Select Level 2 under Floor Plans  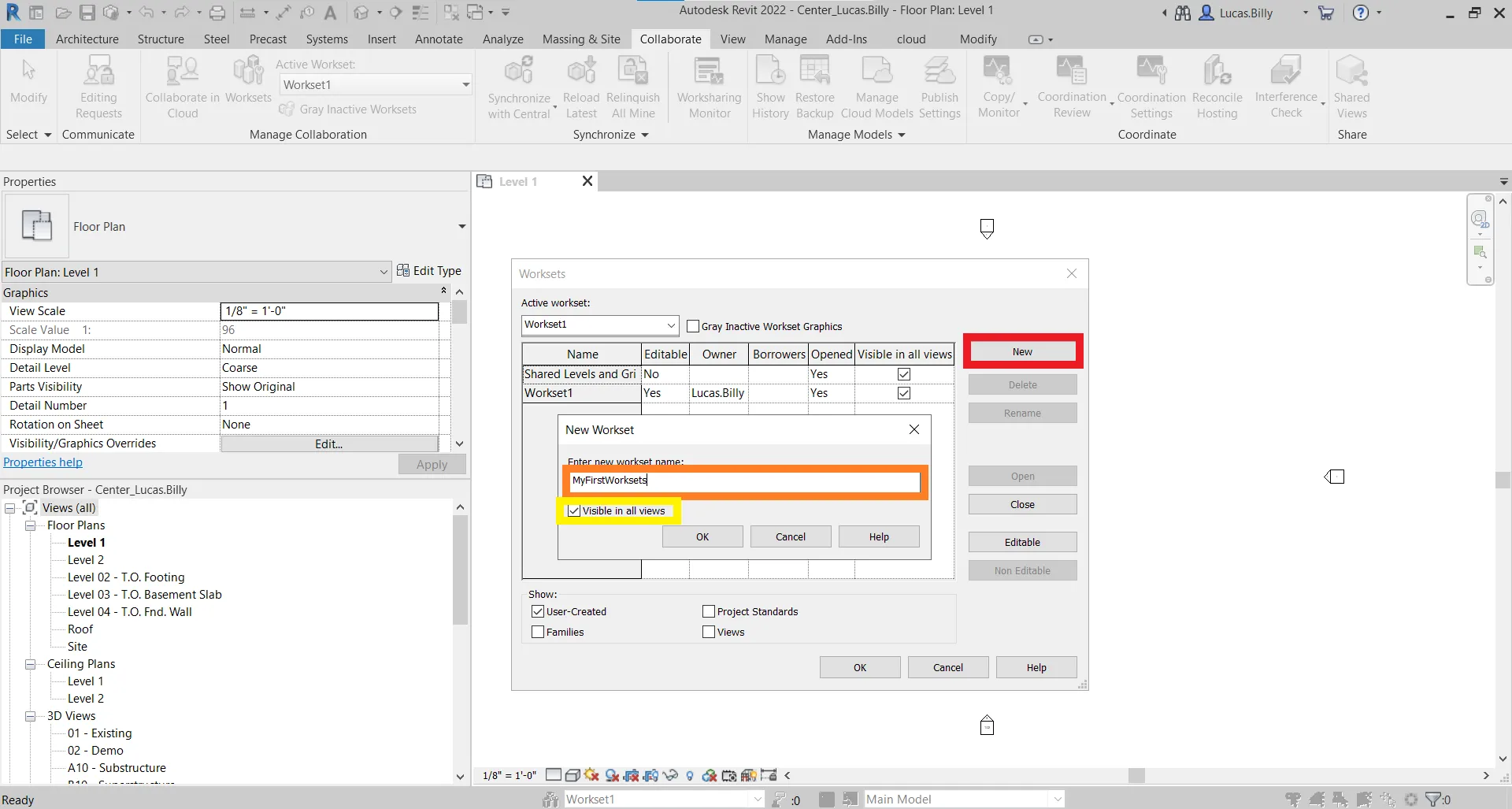point(86,560)
